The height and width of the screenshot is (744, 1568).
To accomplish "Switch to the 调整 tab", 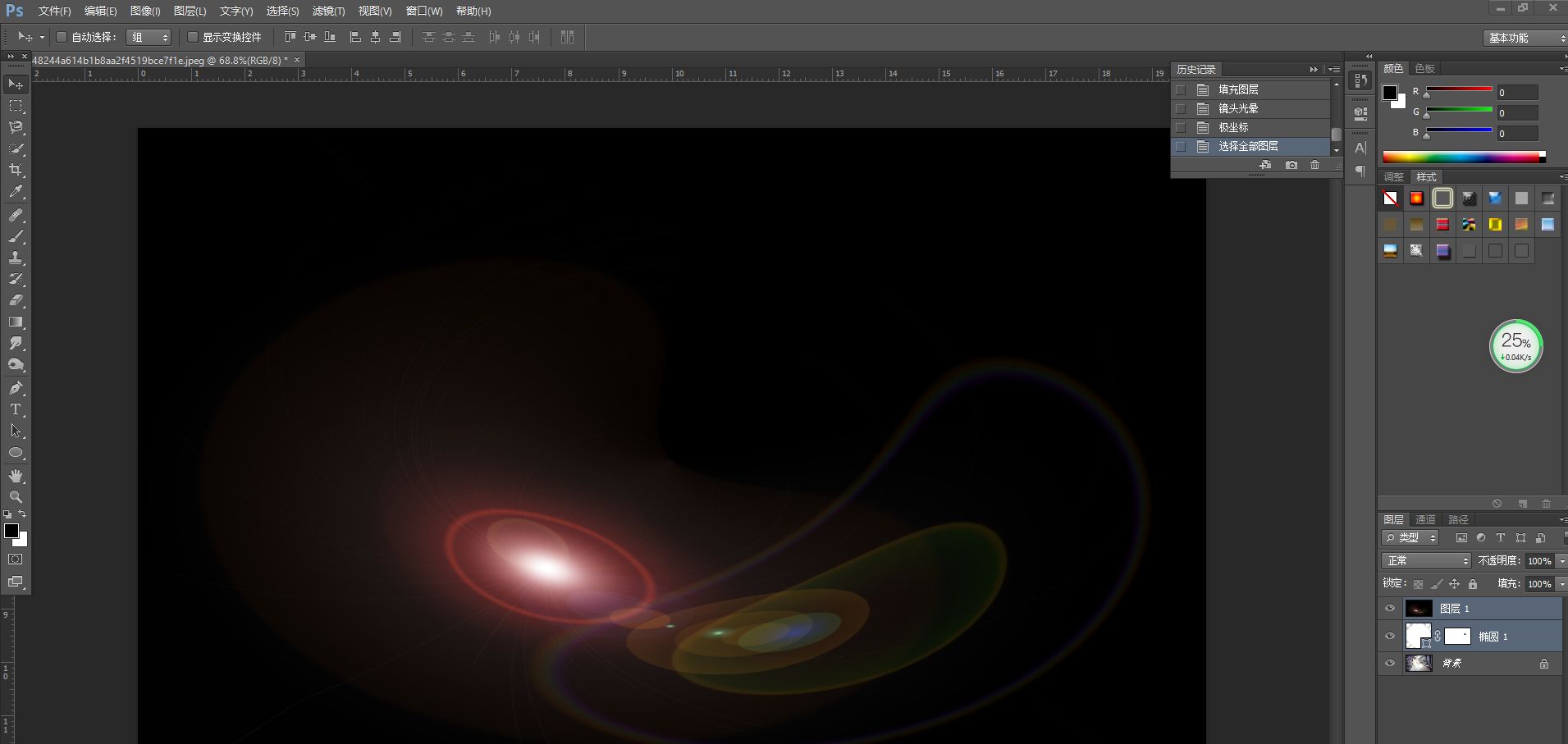I will click(1394, 176).
